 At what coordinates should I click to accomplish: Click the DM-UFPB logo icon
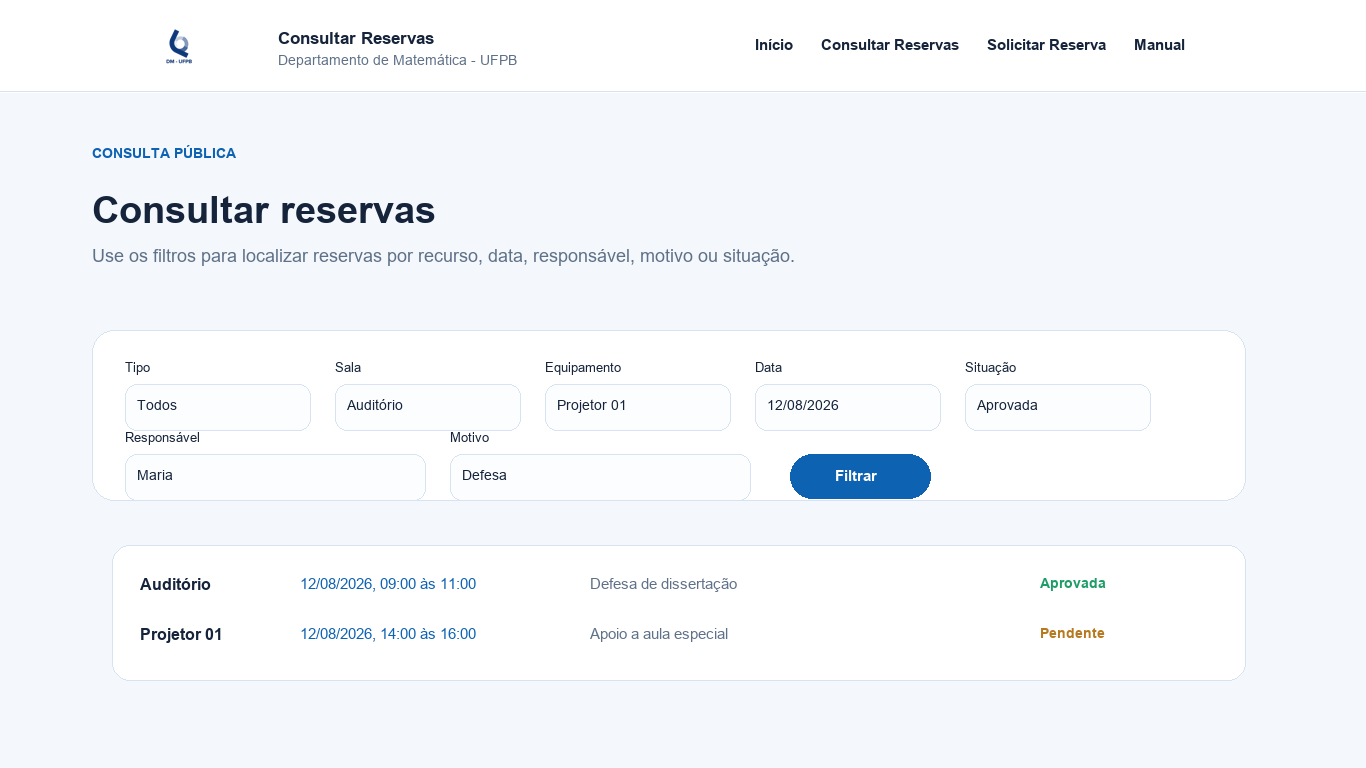point(179,46)
